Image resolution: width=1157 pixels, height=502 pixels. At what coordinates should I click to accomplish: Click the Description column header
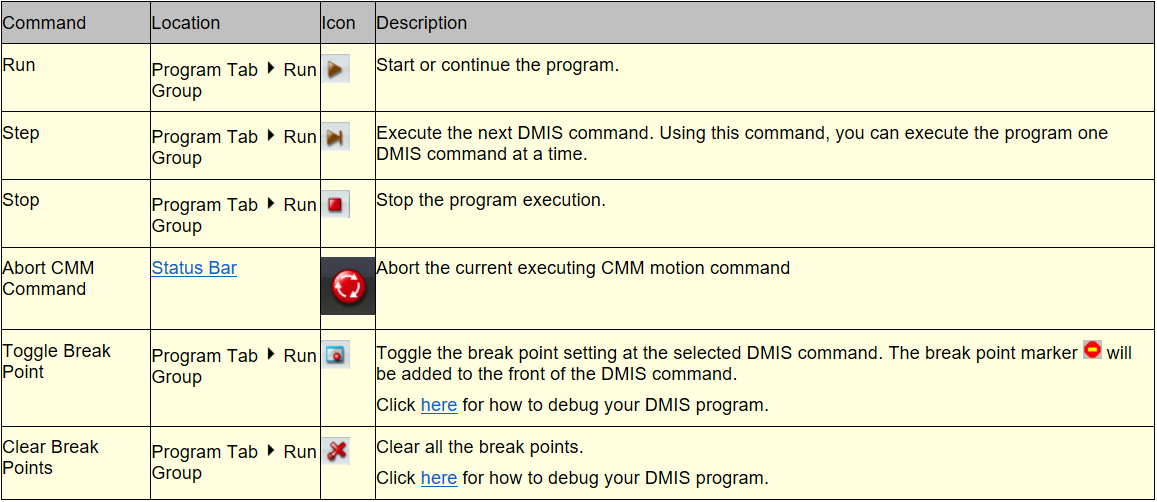(x=765, y=23)
